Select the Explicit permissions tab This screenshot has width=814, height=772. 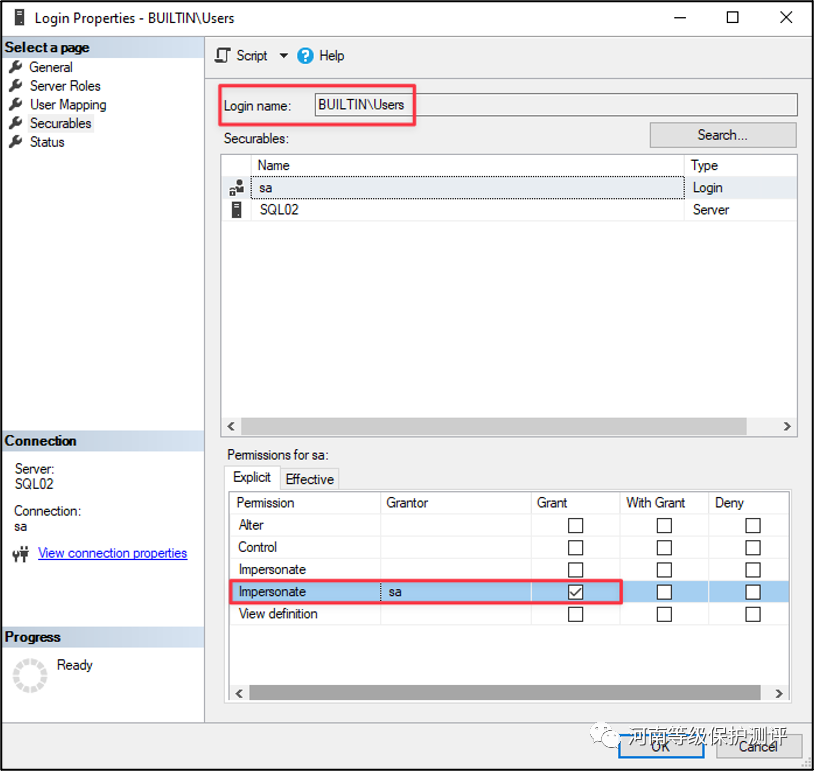pos(252,478)
